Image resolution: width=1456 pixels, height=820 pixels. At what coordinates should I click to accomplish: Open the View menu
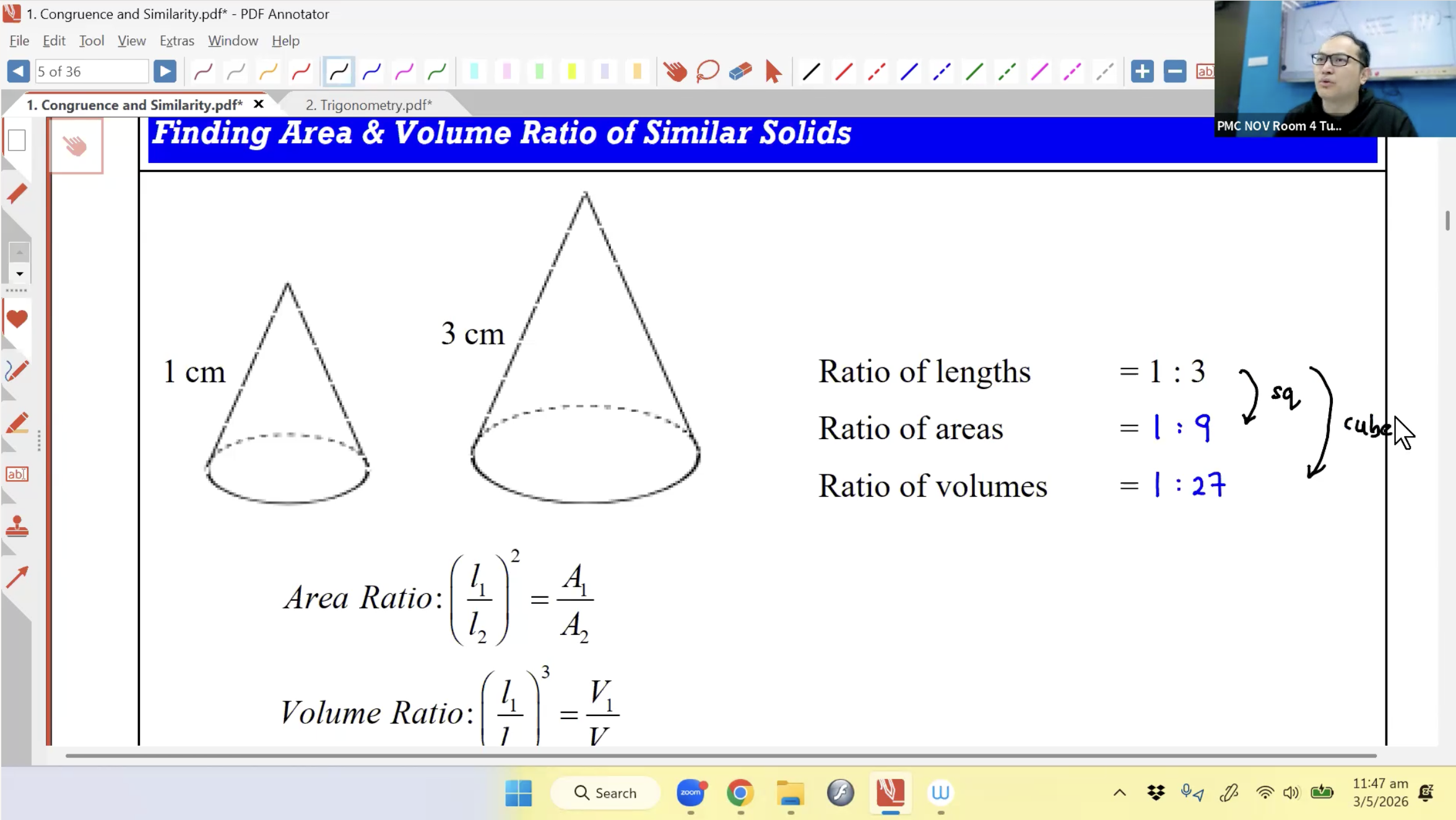click(131, 40)
